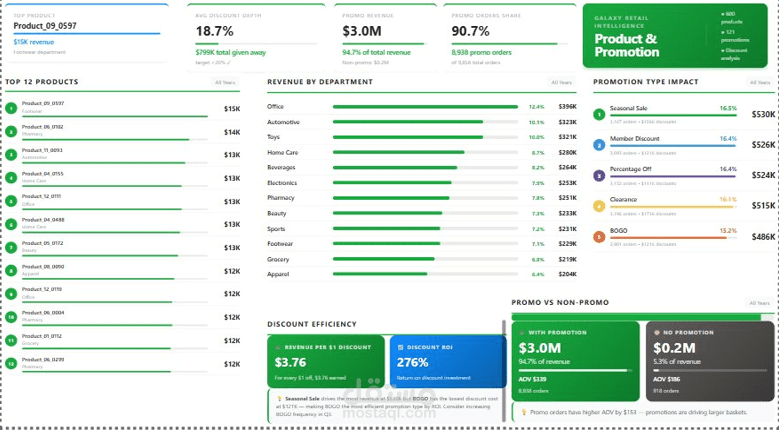The height and width of the screenshot is (430, 779).
Task: Click the Grocery department label
Action: pyautogui.click(x=278, y=259)
